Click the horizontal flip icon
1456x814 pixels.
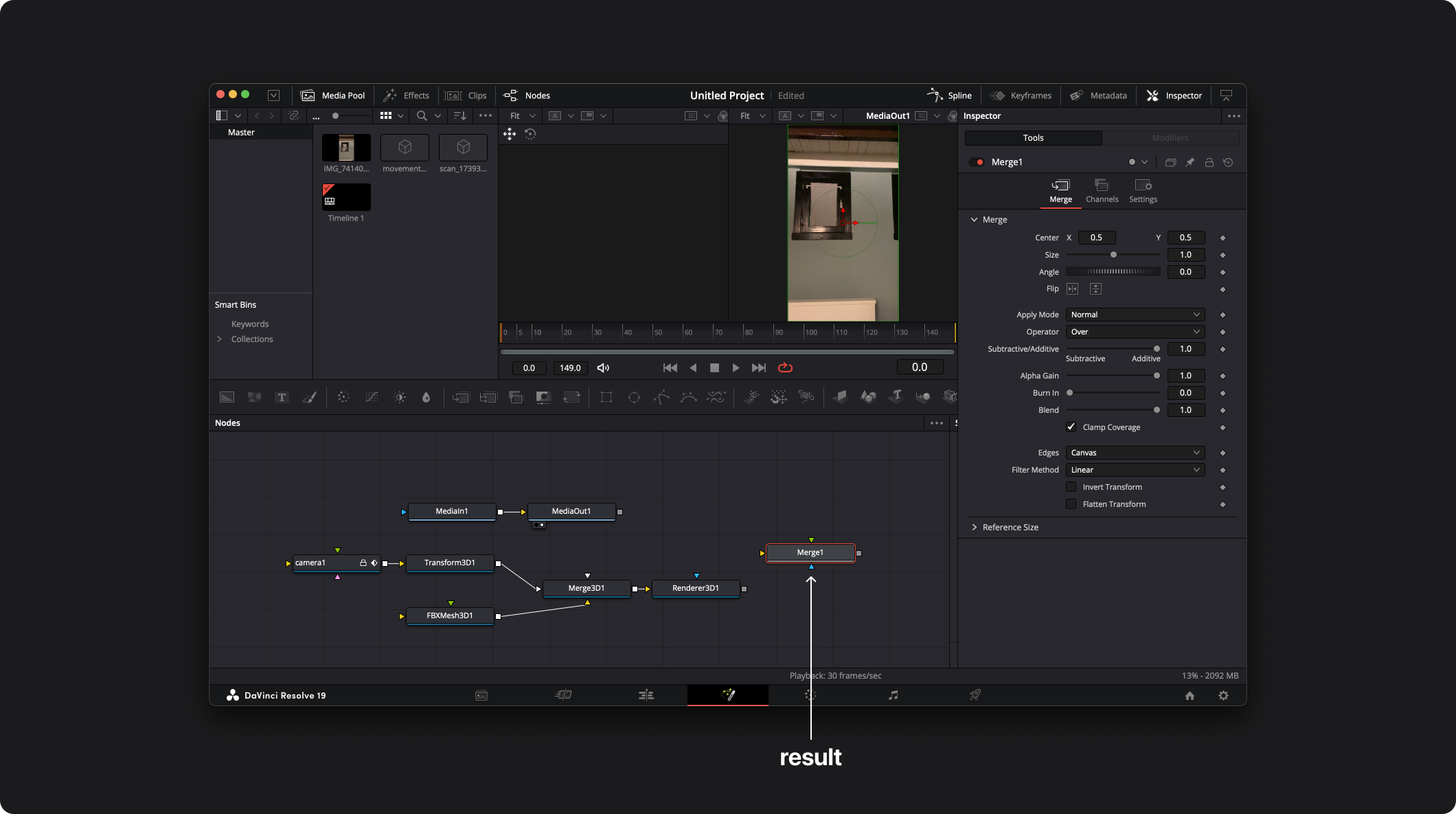[x=1073, y=289]
